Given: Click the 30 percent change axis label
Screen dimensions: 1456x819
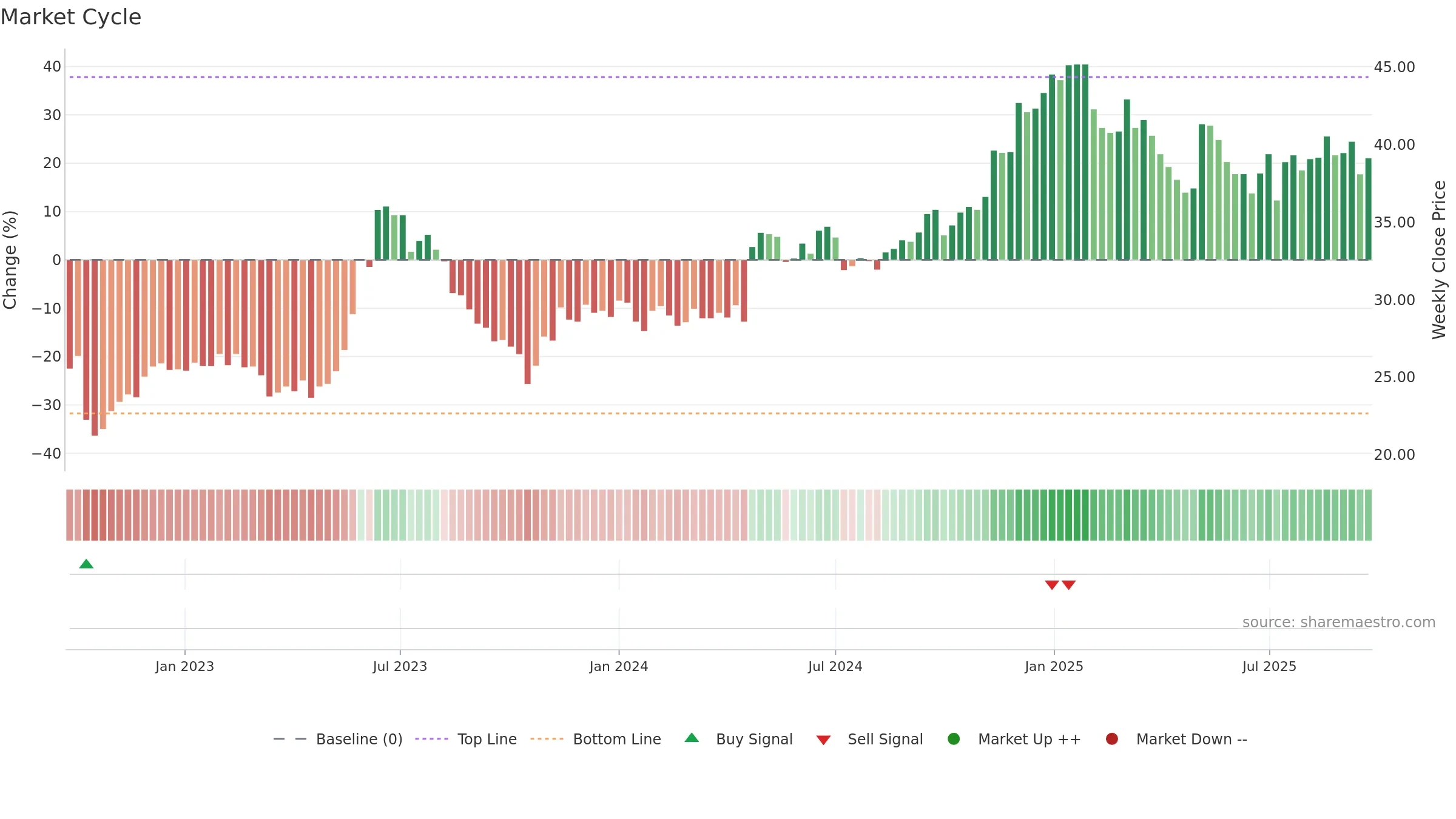Looking at the screenshot, I should click(52, 115).
